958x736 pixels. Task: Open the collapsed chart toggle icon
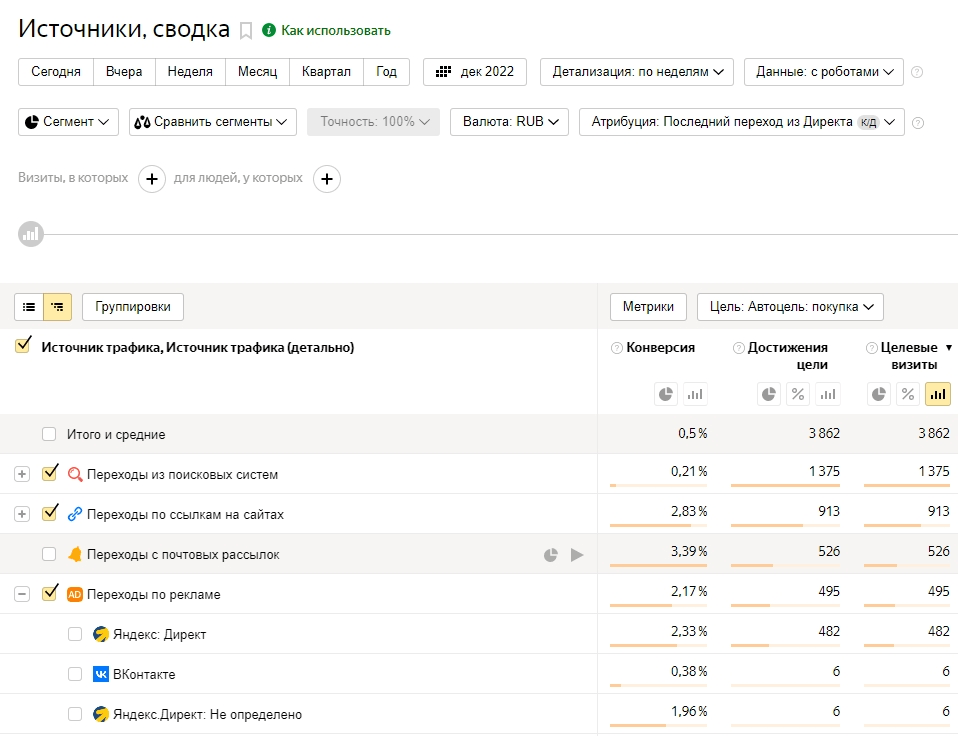(31, 234)
